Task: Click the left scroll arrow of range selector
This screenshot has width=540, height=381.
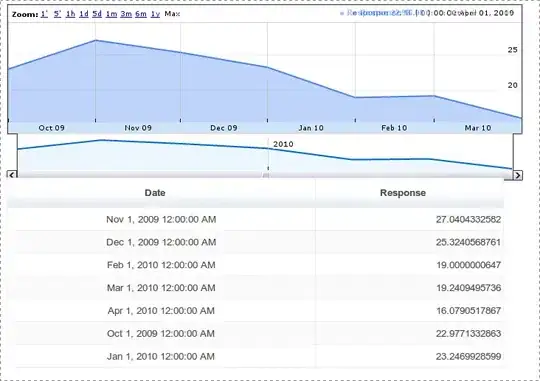Action: pos(12,175)
